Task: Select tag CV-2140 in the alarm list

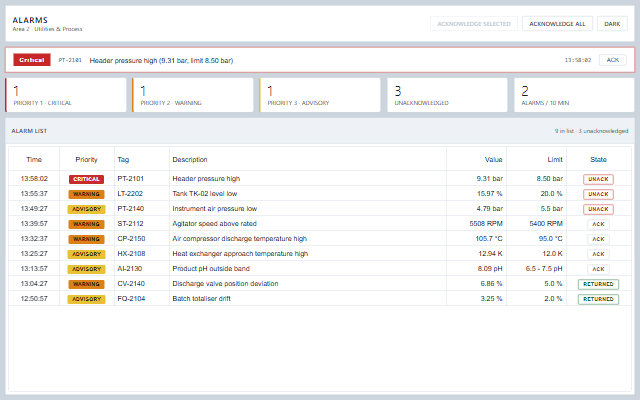Action: [x=131, y=284]
